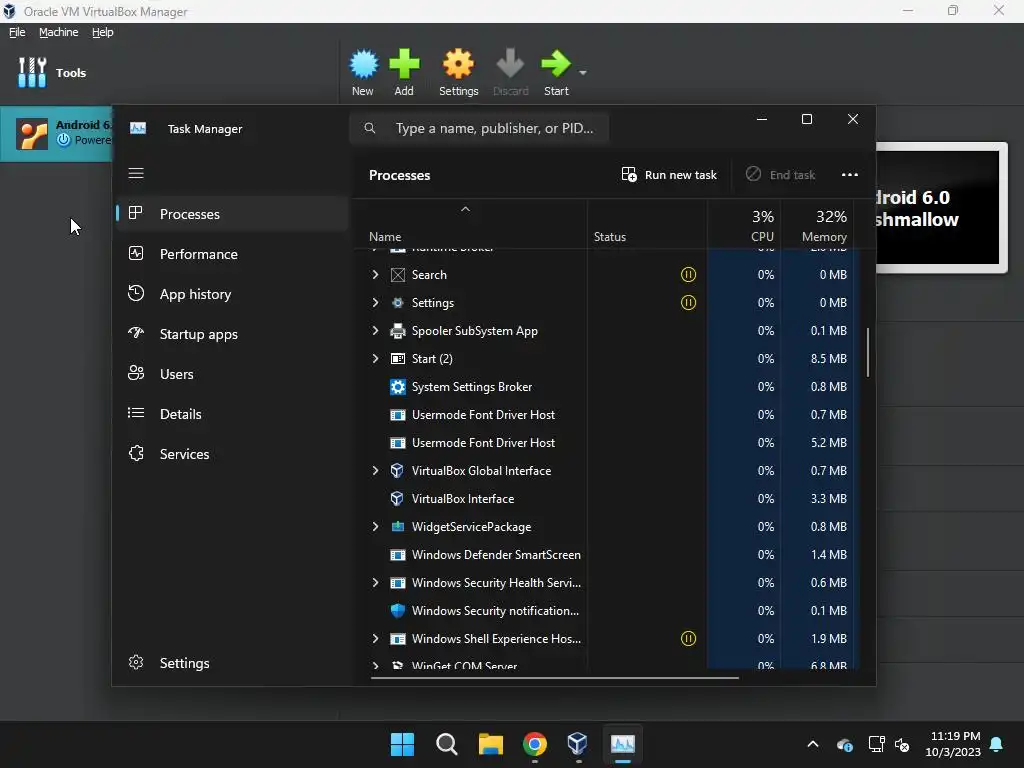Click the green Start arrow icon

(x=556, y=64)
